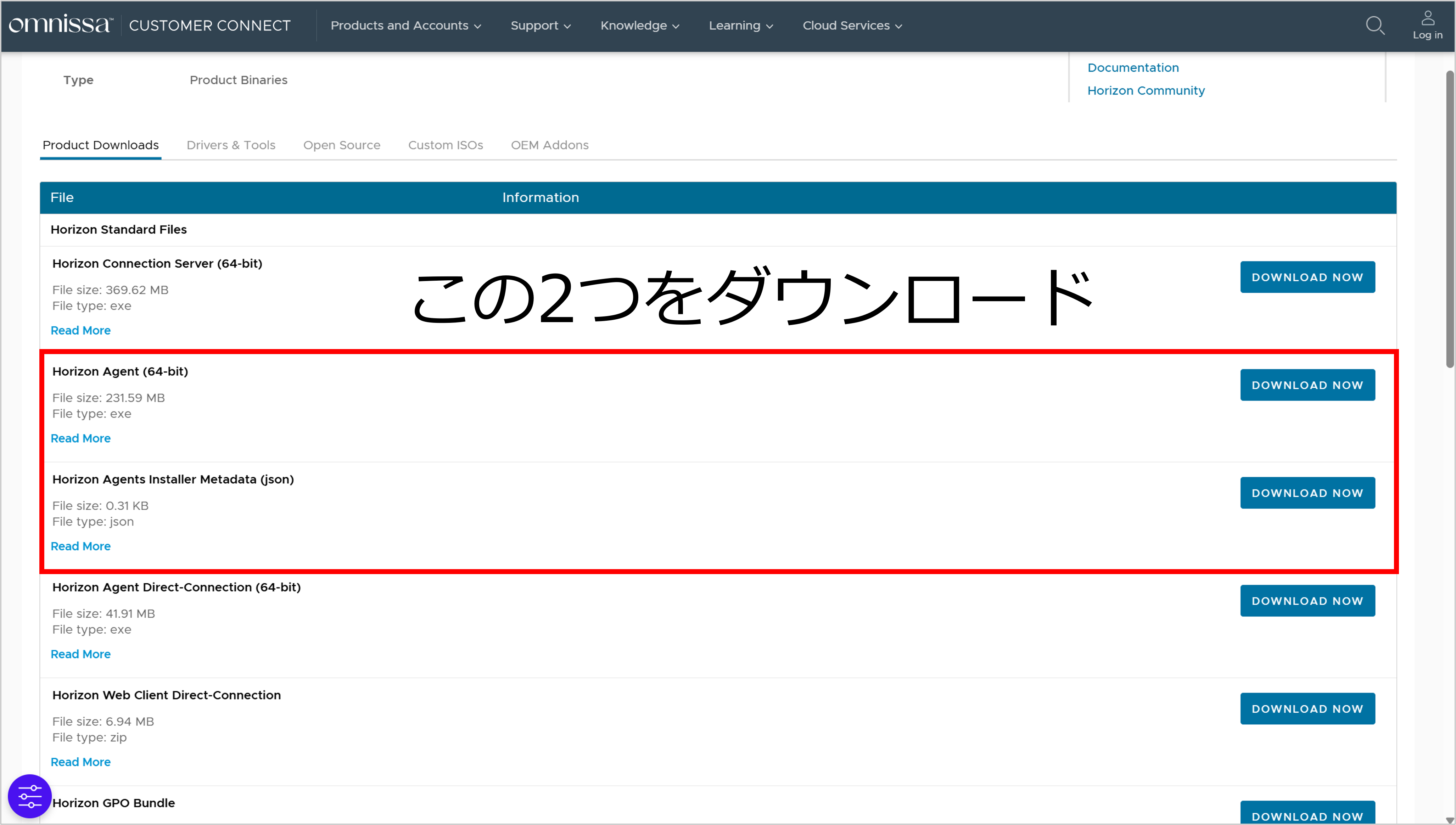Download Horizon Connection Server (64-bit)
1456x825 pixels.
1307,277
